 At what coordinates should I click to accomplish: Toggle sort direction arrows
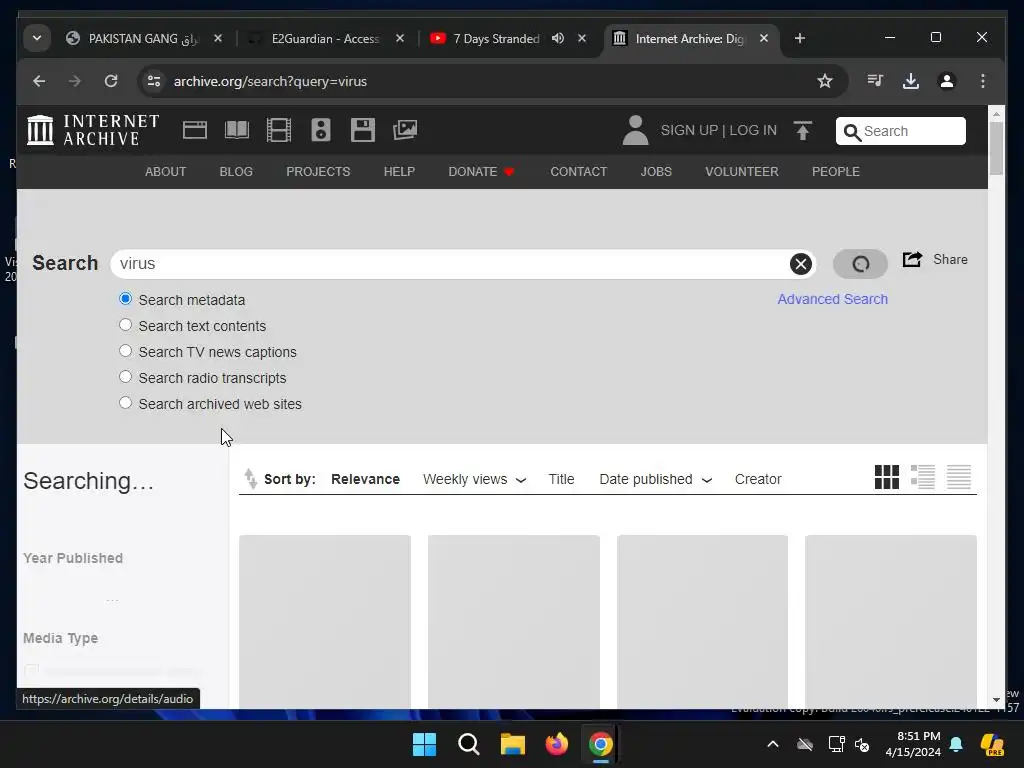click(250, 479)
